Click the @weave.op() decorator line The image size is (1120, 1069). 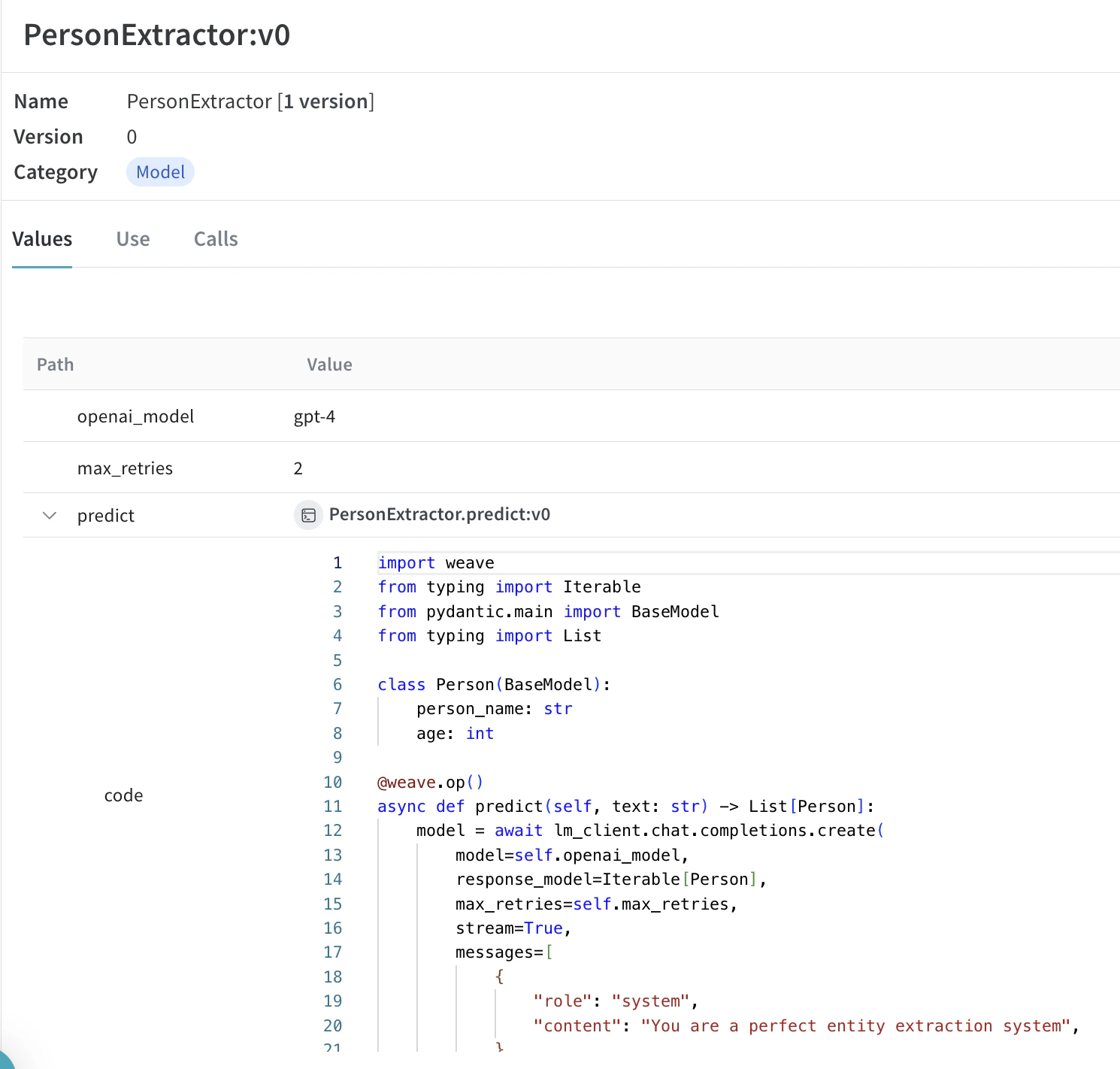[x=430, y=782]
